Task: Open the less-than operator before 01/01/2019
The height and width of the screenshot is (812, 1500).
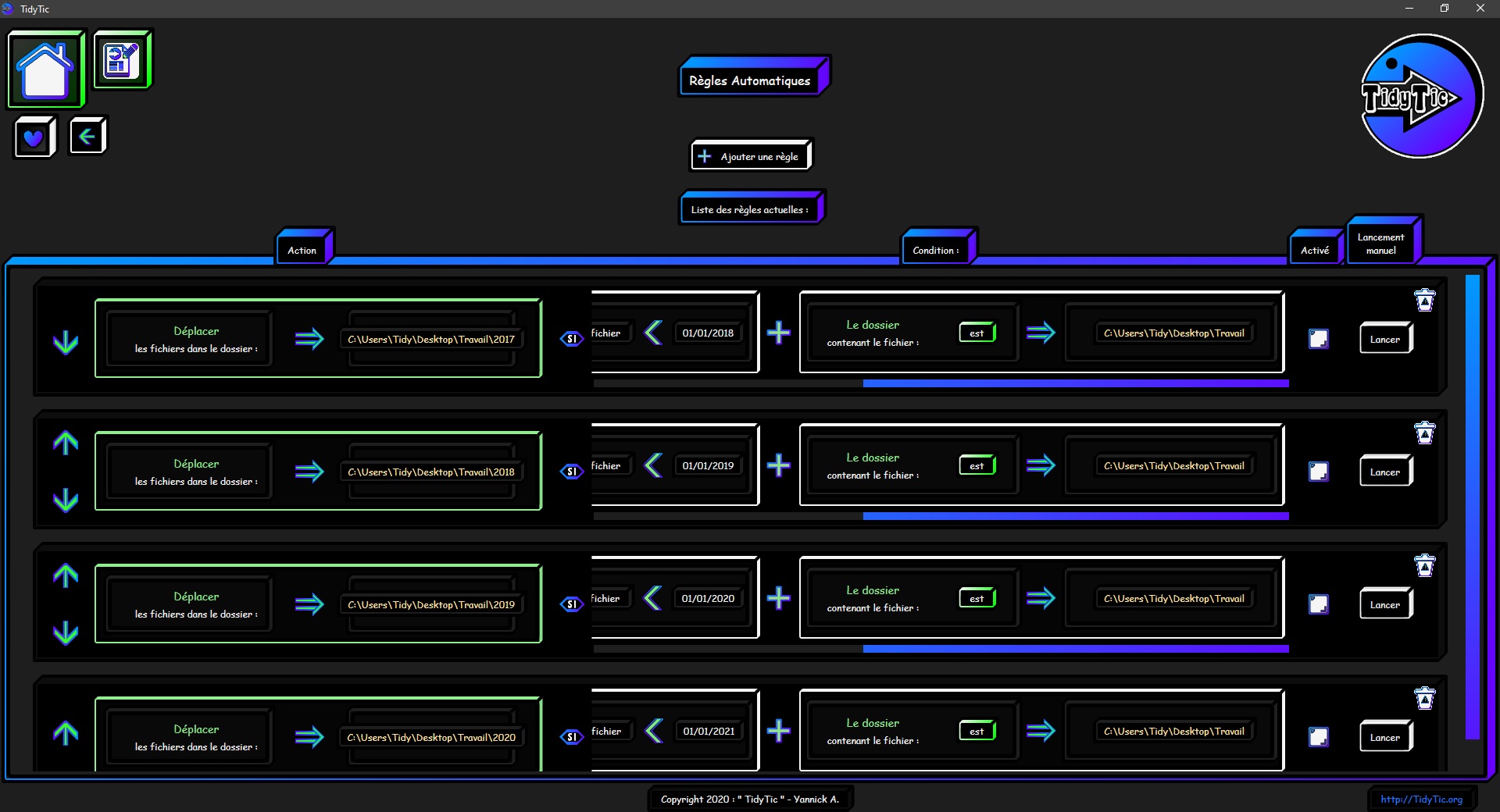Action: pos(653,465)
